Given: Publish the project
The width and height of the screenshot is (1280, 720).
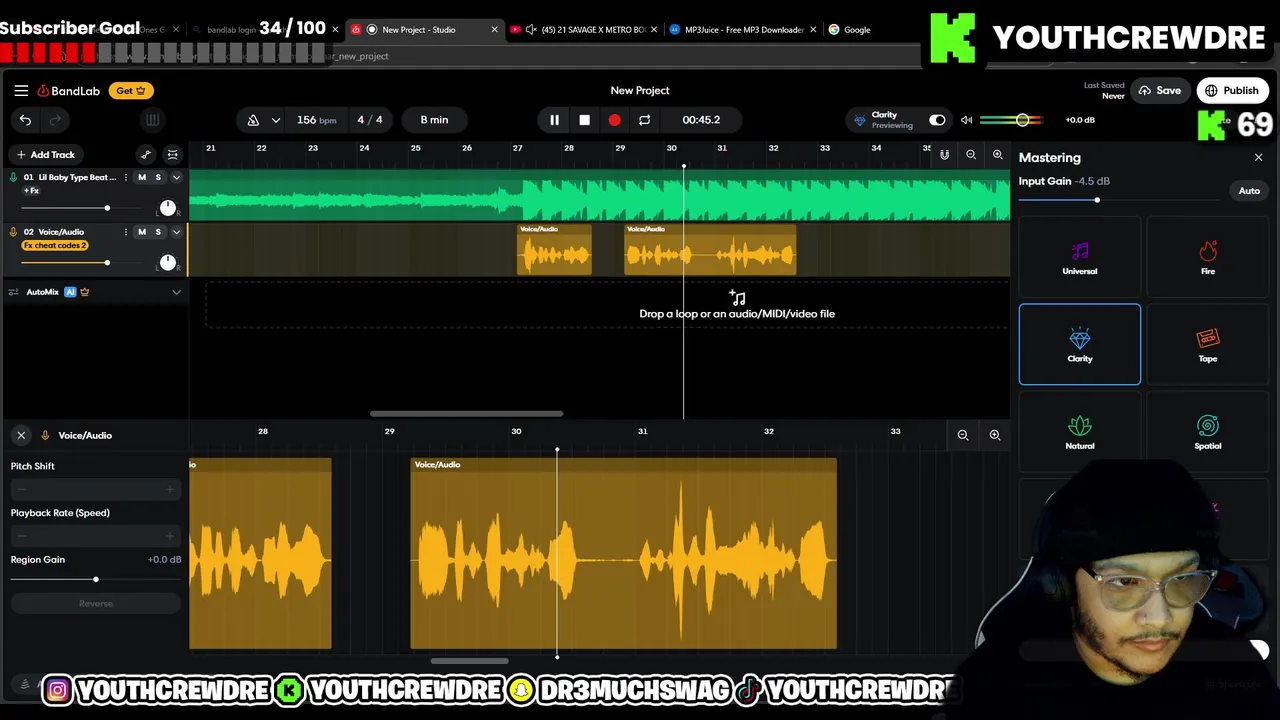Looking at the screenshot, I should click(1232, 91).
